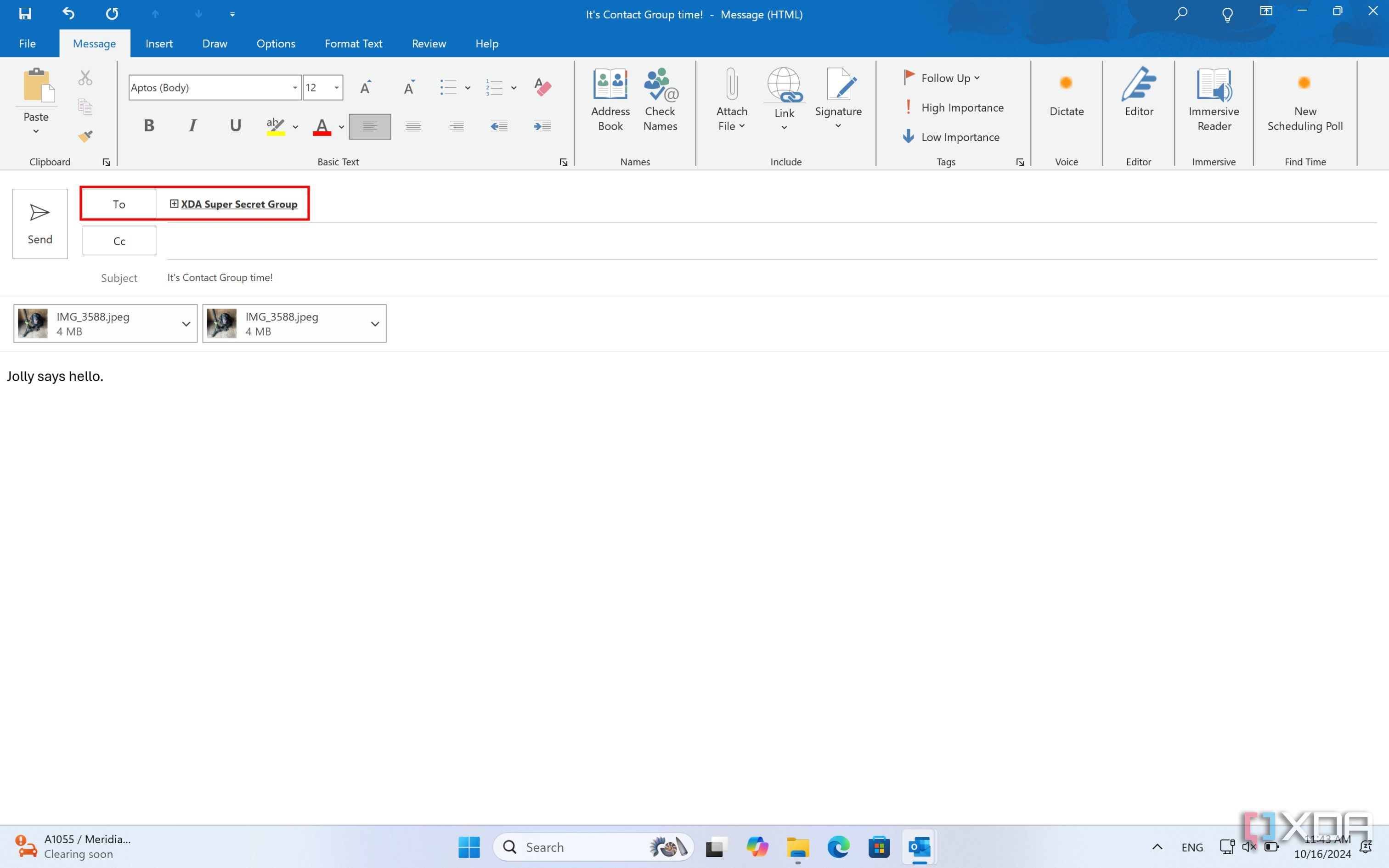Screen dimensions: 1389x868
Task: Open the font size dropdown
Action: click(x=335, y=87)
